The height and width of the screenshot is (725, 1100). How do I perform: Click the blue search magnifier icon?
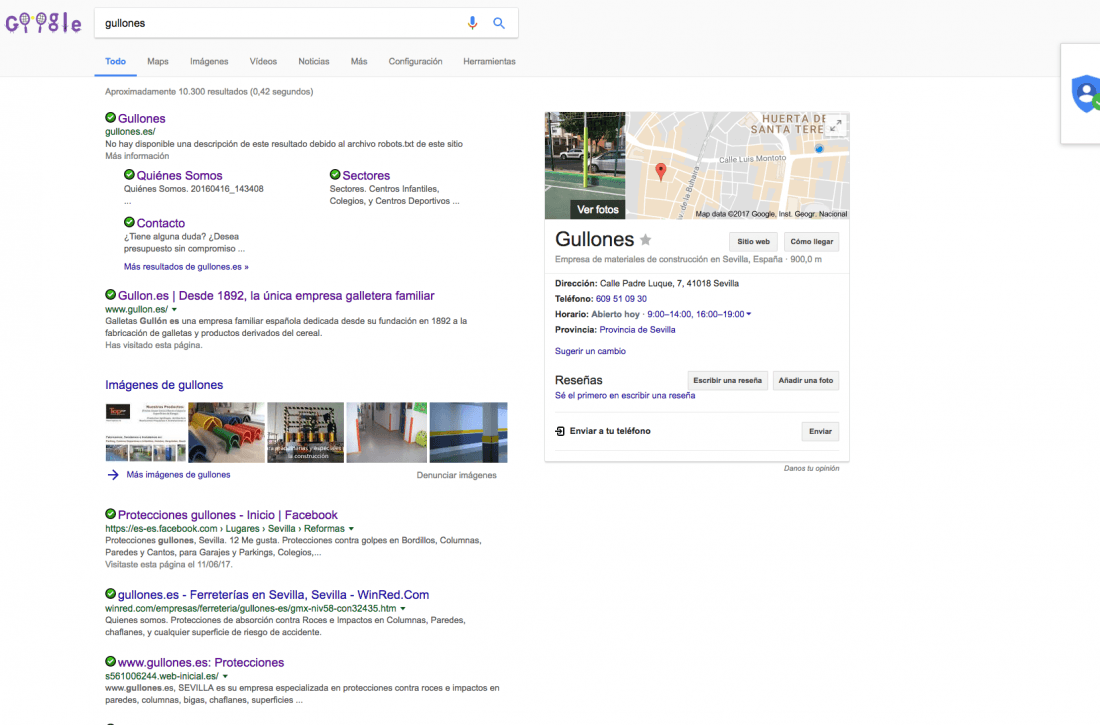pyautogui.click(x=499, y=23)
